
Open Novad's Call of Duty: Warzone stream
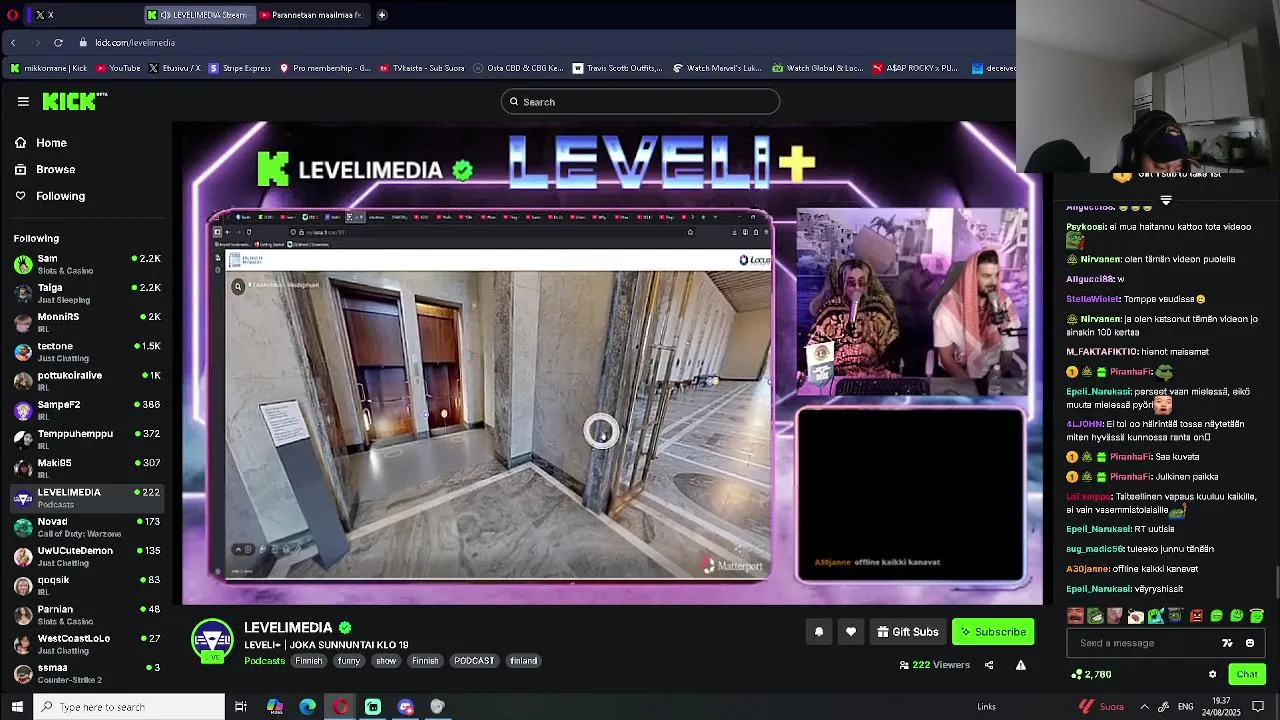pos(86,527)
